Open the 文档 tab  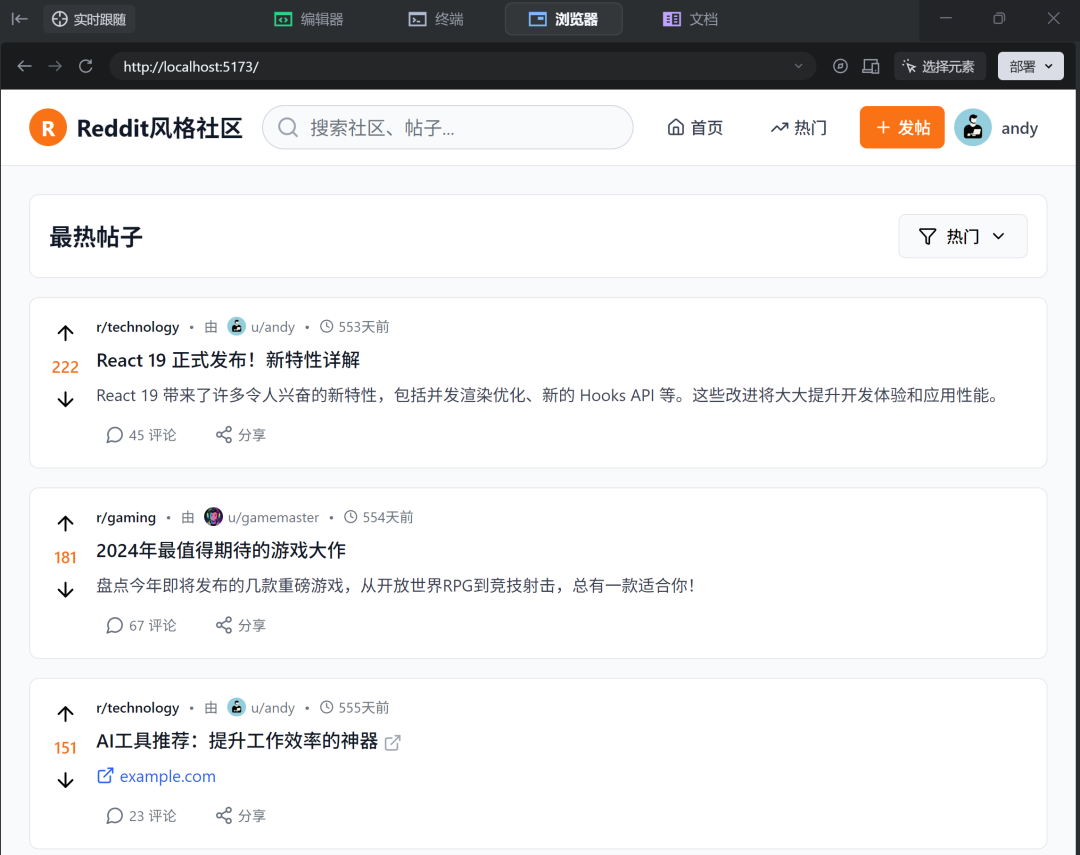pyautogui.click(x=690, y=19)
